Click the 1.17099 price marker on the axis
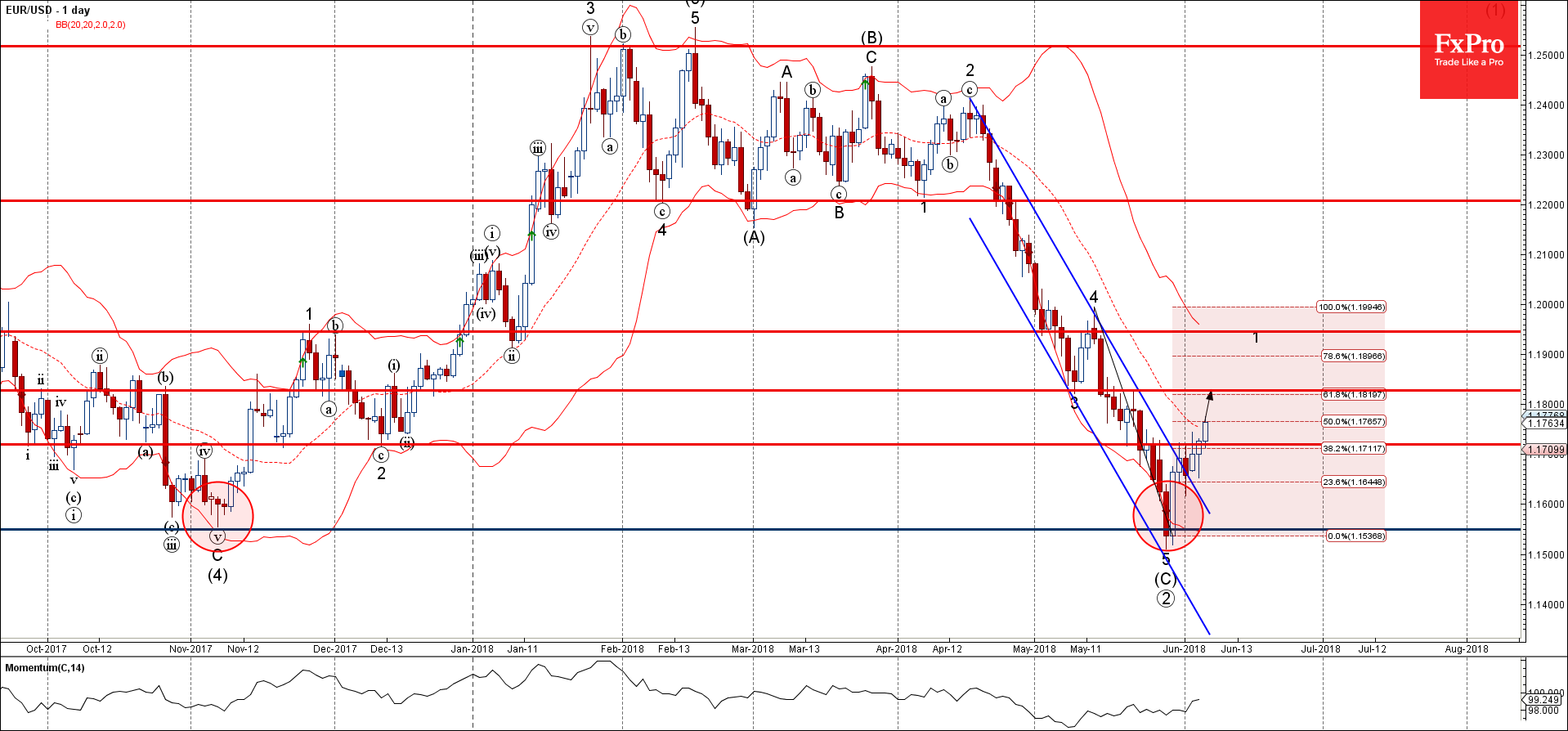The width and height of the screenshot is (1568, 731). tap(1545, 450)
